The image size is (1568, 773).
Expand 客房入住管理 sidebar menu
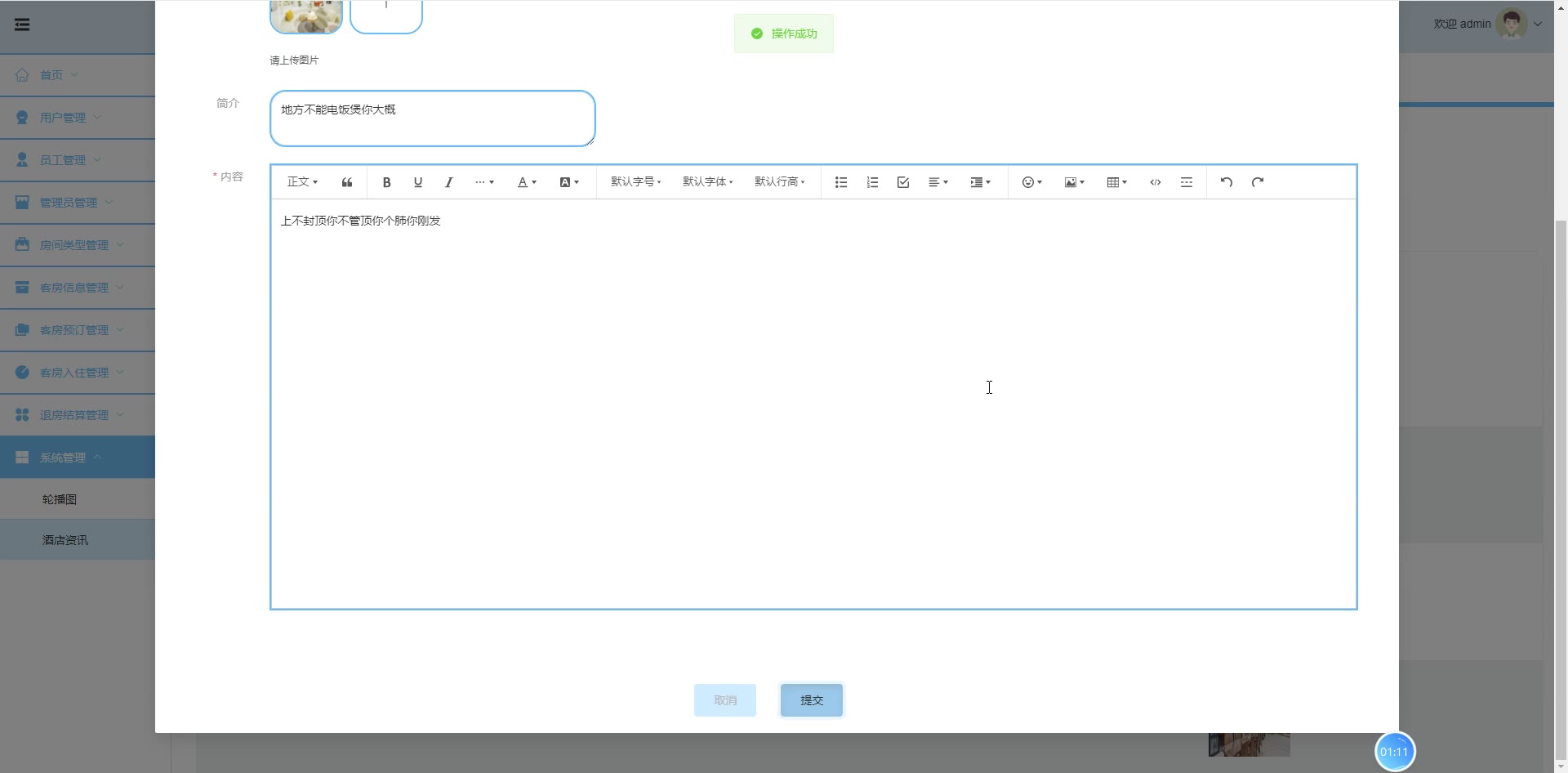pyautogui.click(x=78, y=373)
